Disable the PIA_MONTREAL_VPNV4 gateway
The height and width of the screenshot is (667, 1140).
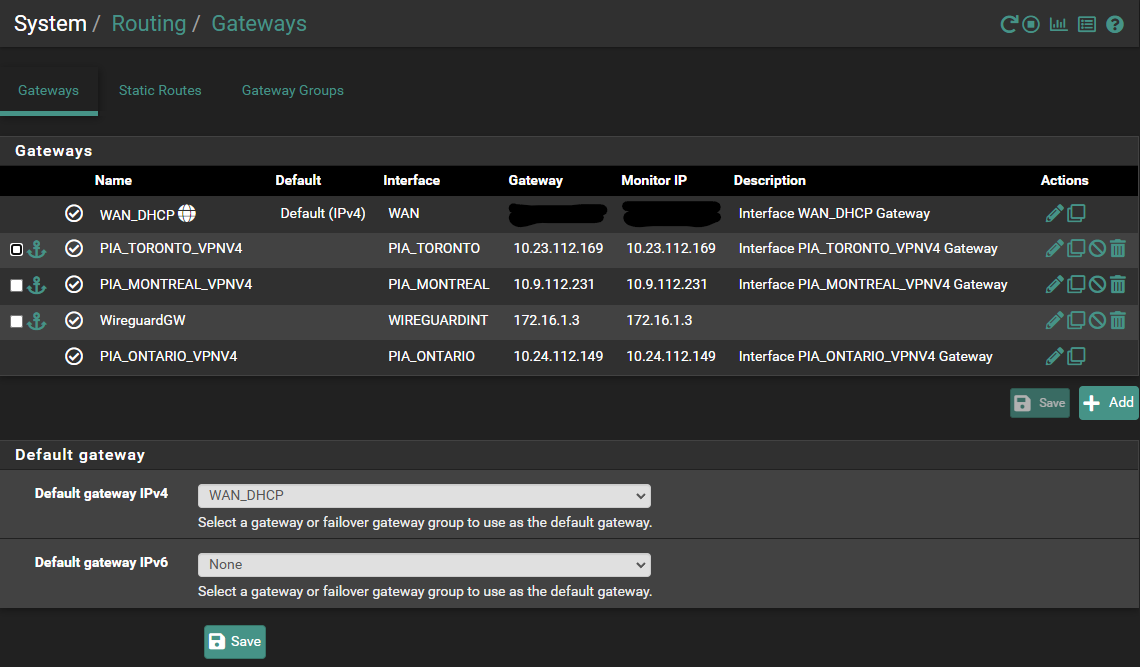[x=1097, y=284]
